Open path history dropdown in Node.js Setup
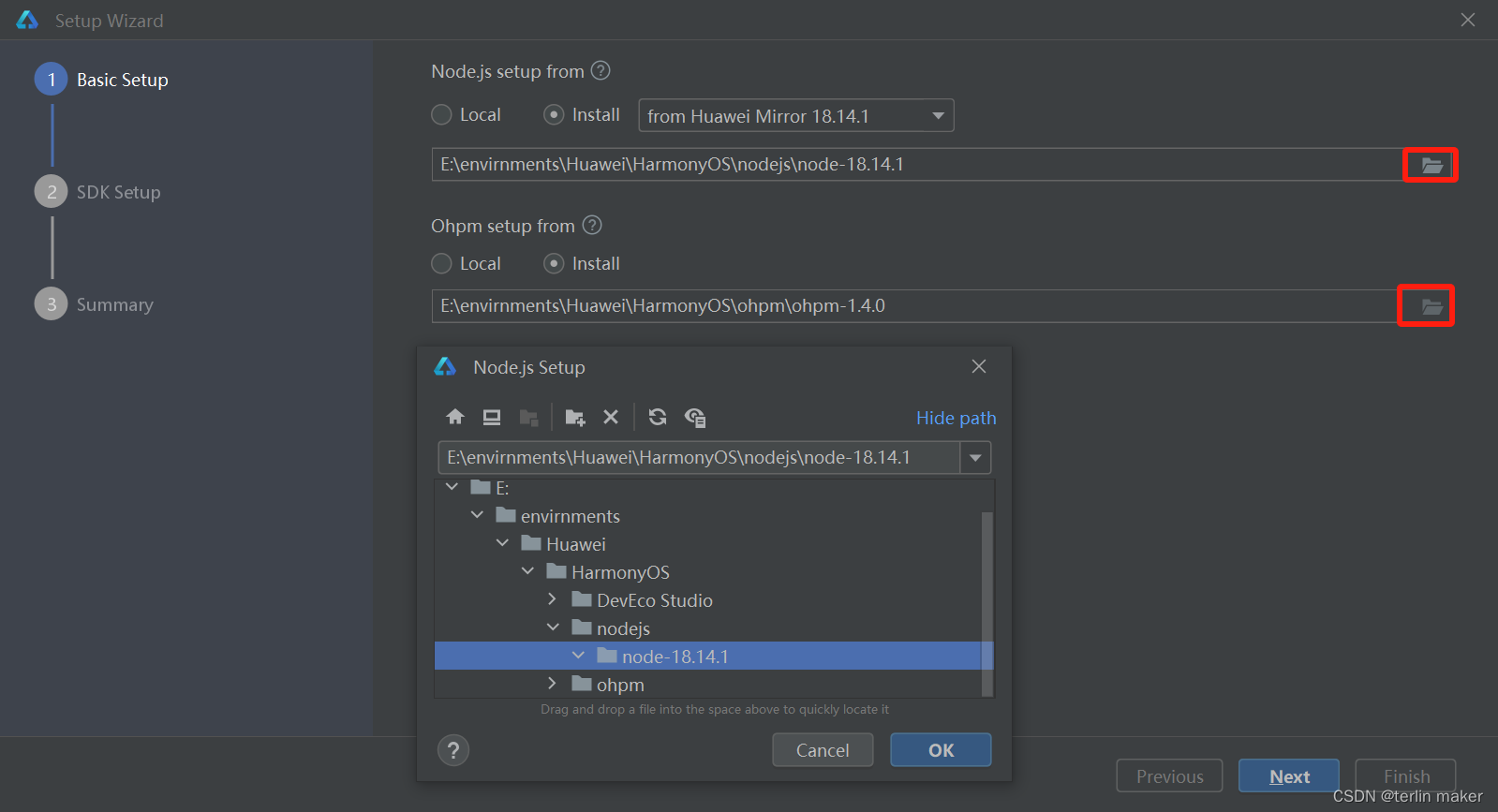Viewport: 1498px width, 812px height. click(975, 458)
